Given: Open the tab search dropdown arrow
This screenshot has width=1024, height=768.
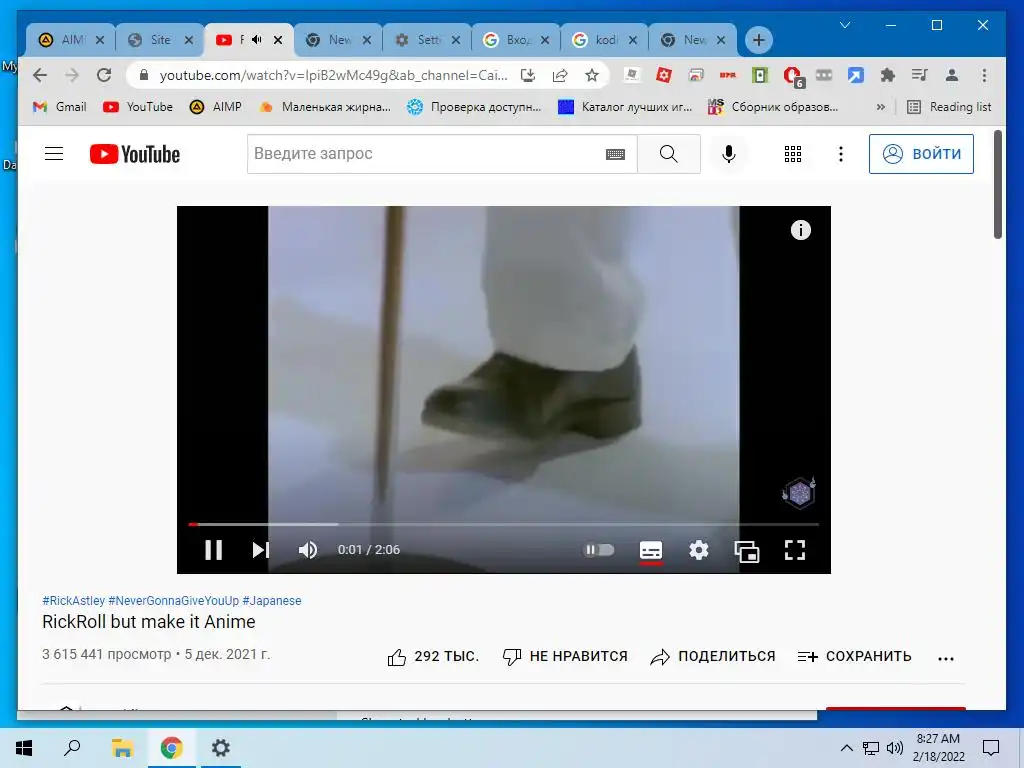Looking at the screenshot, I should [844, 25].
